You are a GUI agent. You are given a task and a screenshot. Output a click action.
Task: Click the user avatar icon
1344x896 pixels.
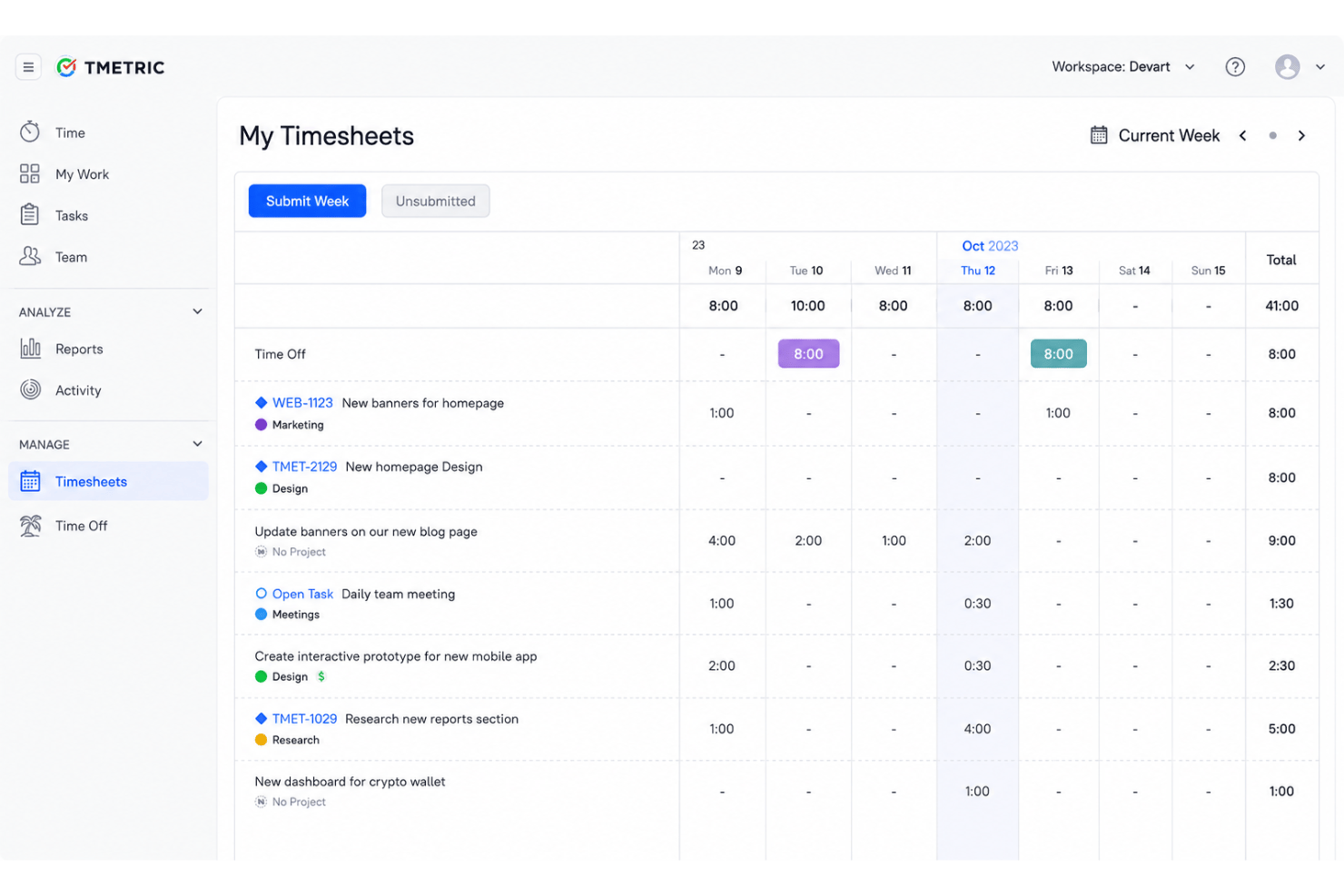[1287, 67]
